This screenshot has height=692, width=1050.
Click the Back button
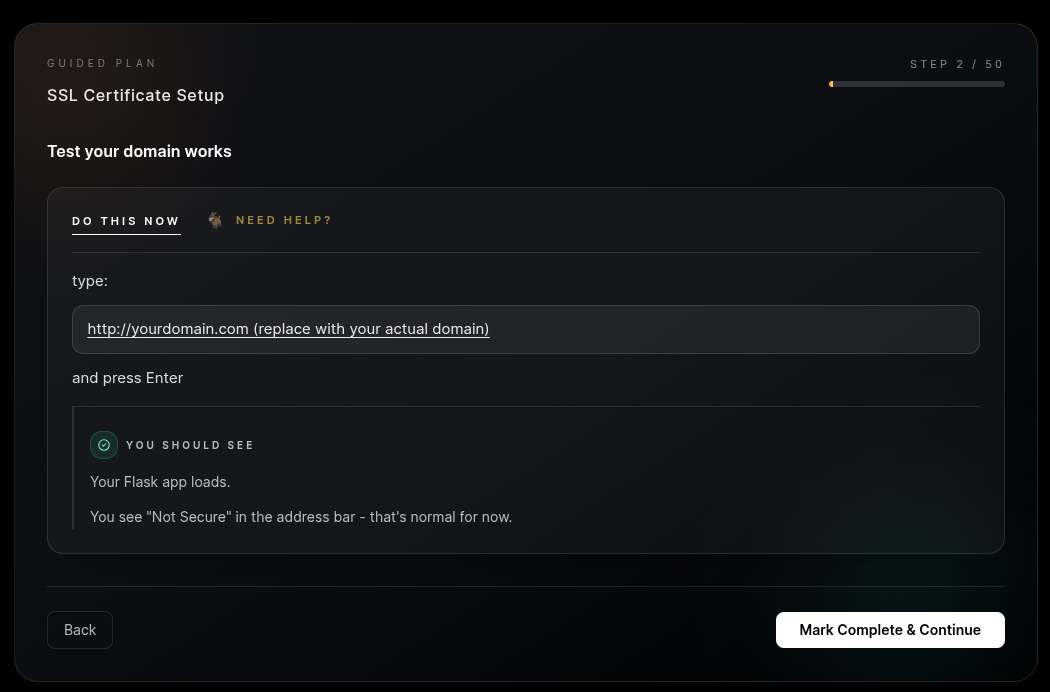click(x=80, y=629)
